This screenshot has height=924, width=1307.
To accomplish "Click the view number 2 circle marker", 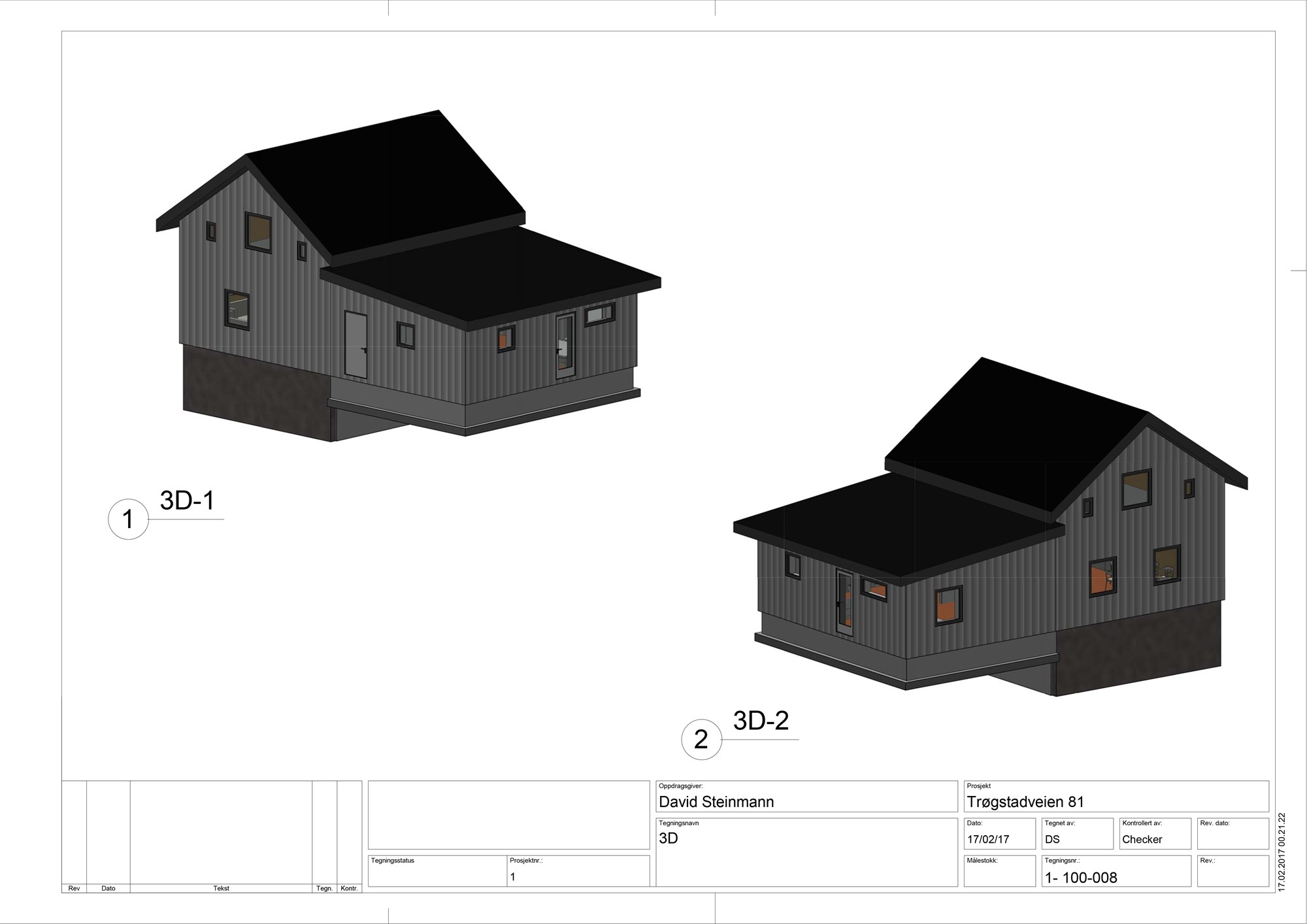I will pyautogui.click(x=701, y=740).
